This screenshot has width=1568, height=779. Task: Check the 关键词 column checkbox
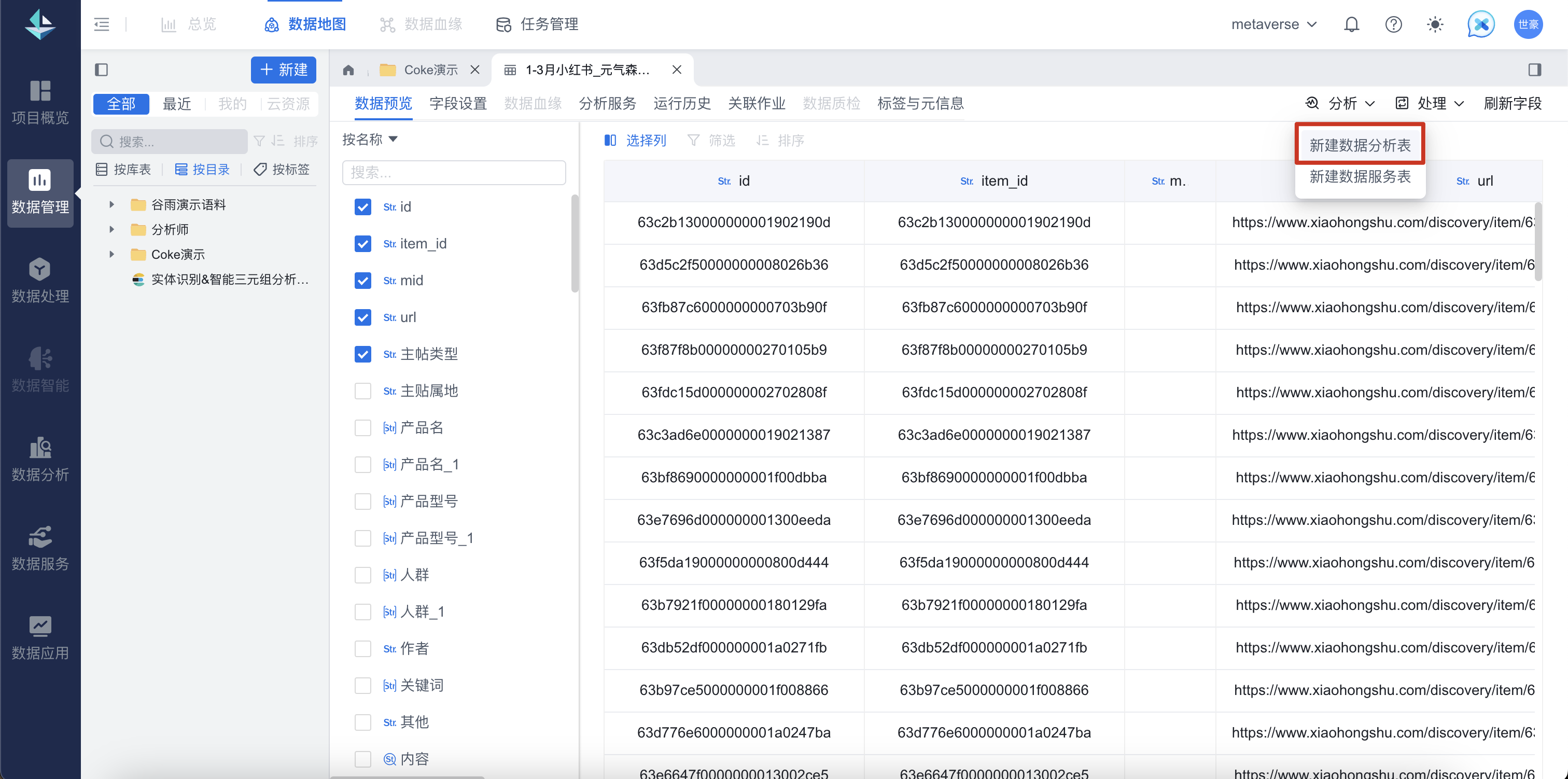[363, 685]
